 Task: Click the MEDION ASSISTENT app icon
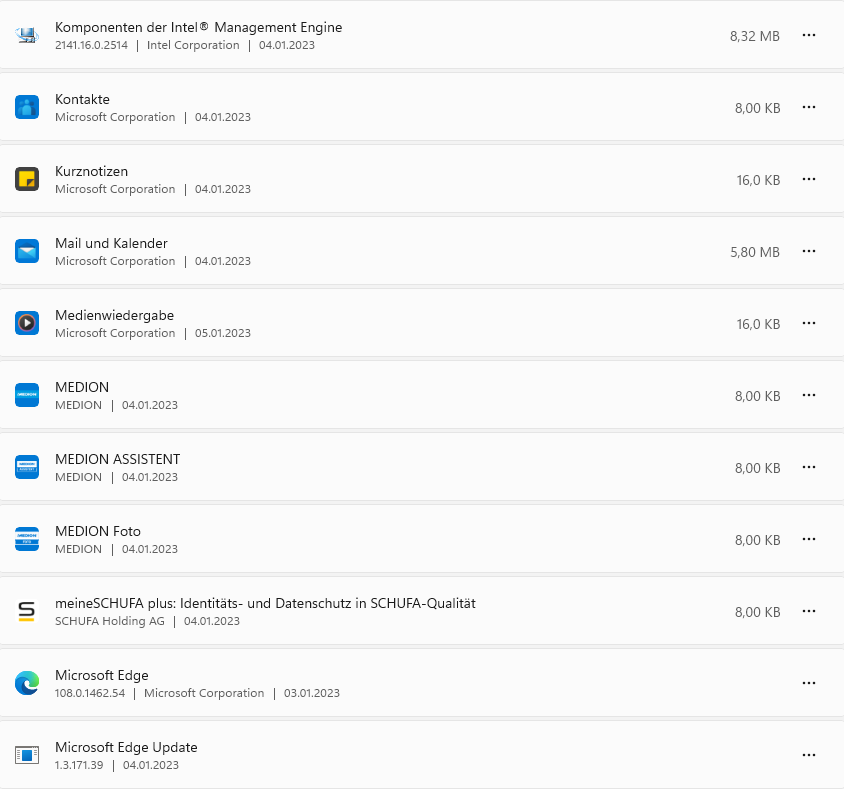tap(27, 468)
